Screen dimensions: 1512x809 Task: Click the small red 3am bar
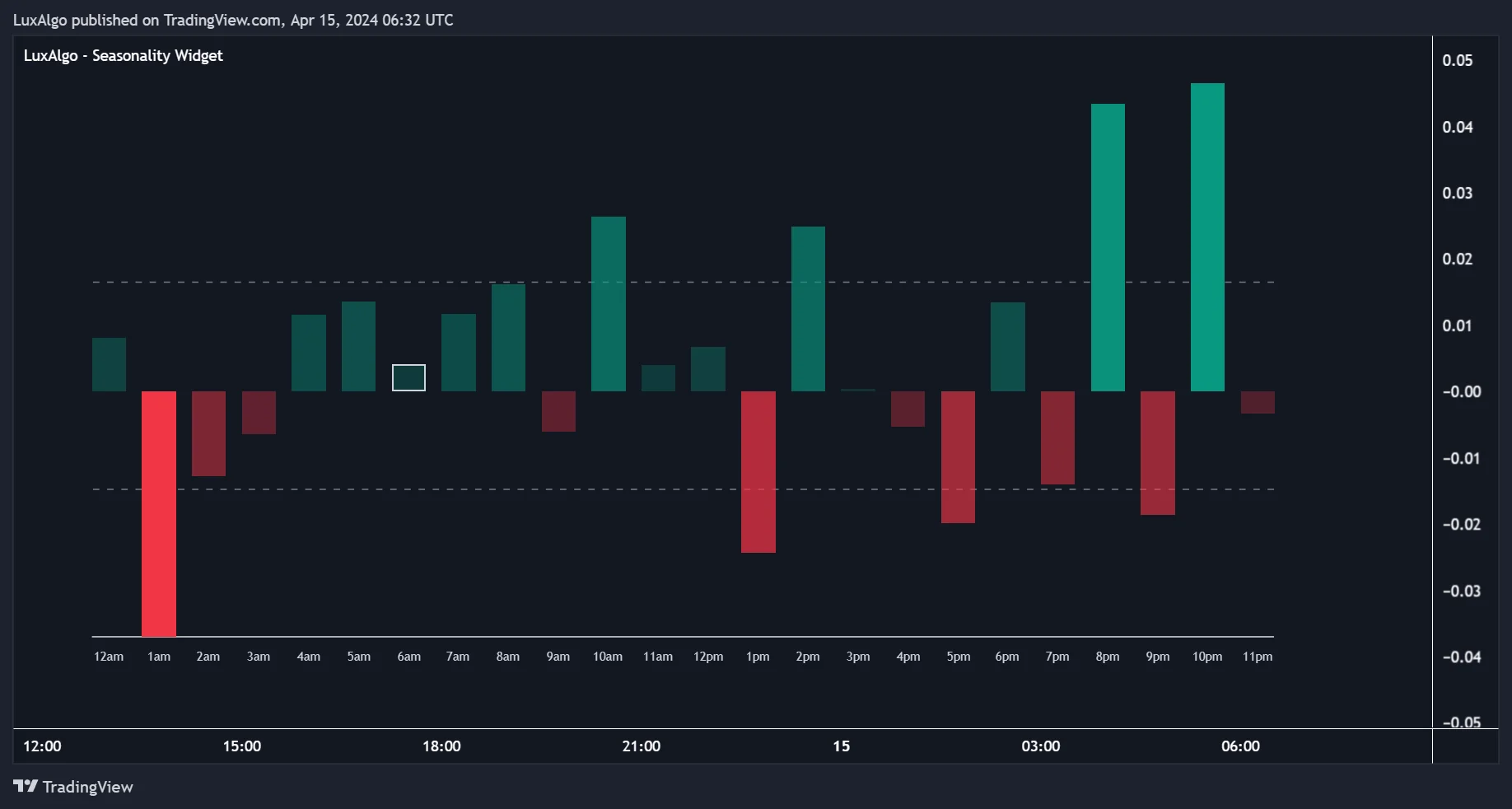(x=259, y=413)
